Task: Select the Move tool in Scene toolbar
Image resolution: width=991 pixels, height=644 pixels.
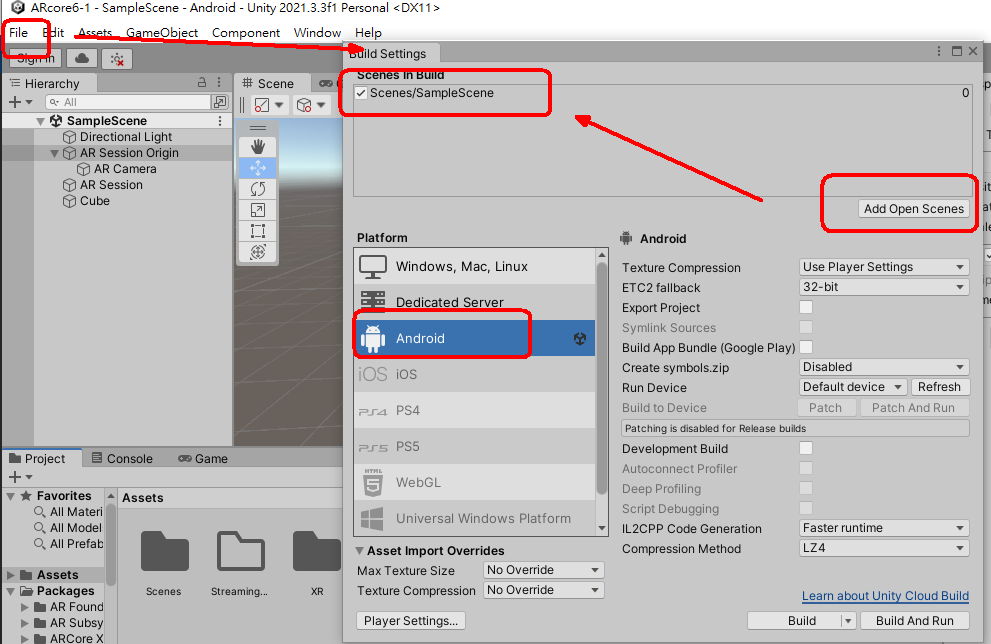Action: point(258,168)
